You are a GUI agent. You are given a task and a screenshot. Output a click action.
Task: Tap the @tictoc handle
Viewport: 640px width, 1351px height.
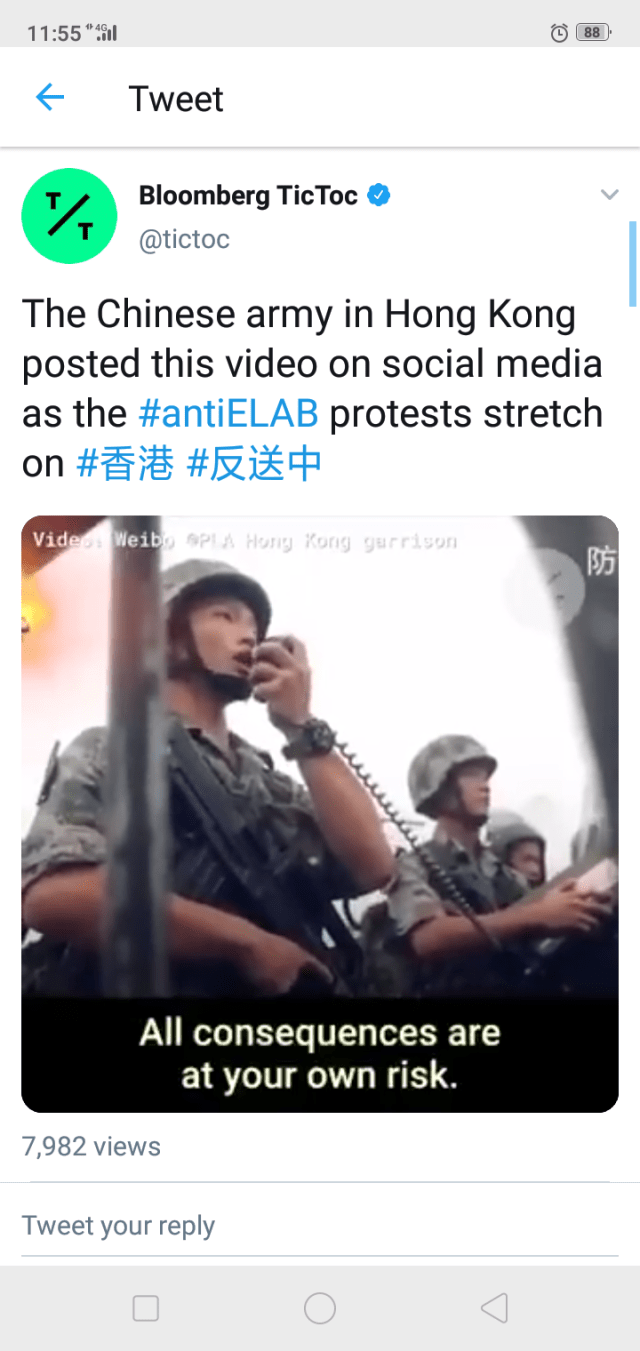point(184,240)
